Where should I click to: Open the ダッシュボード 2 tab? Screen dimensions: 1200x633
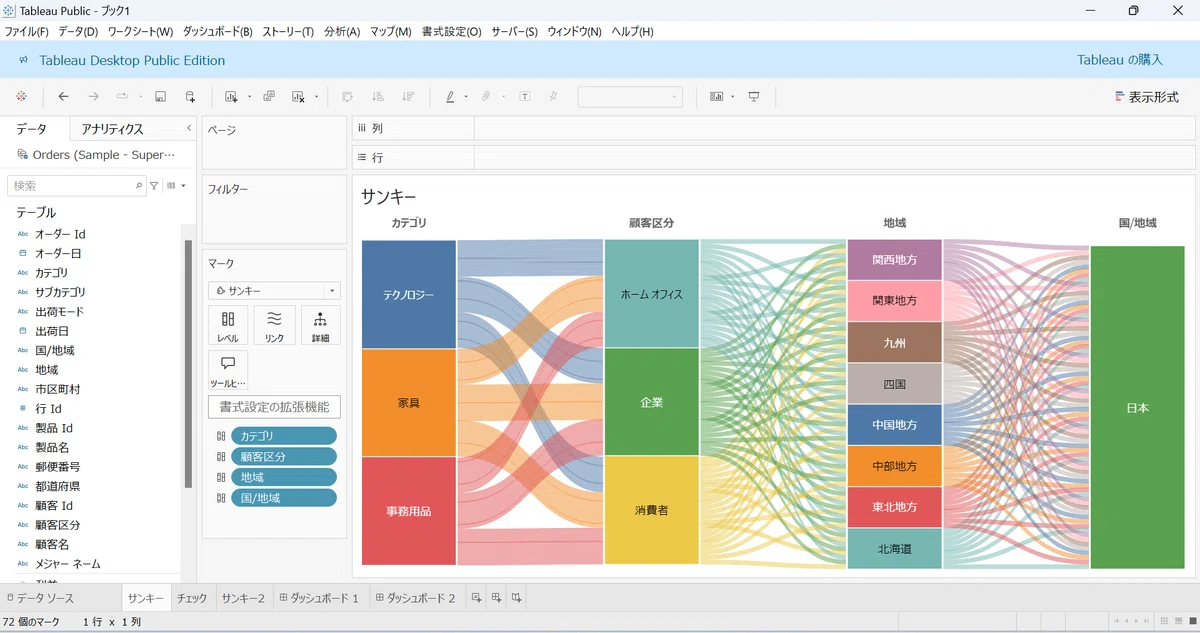click(x=415, y=598)
